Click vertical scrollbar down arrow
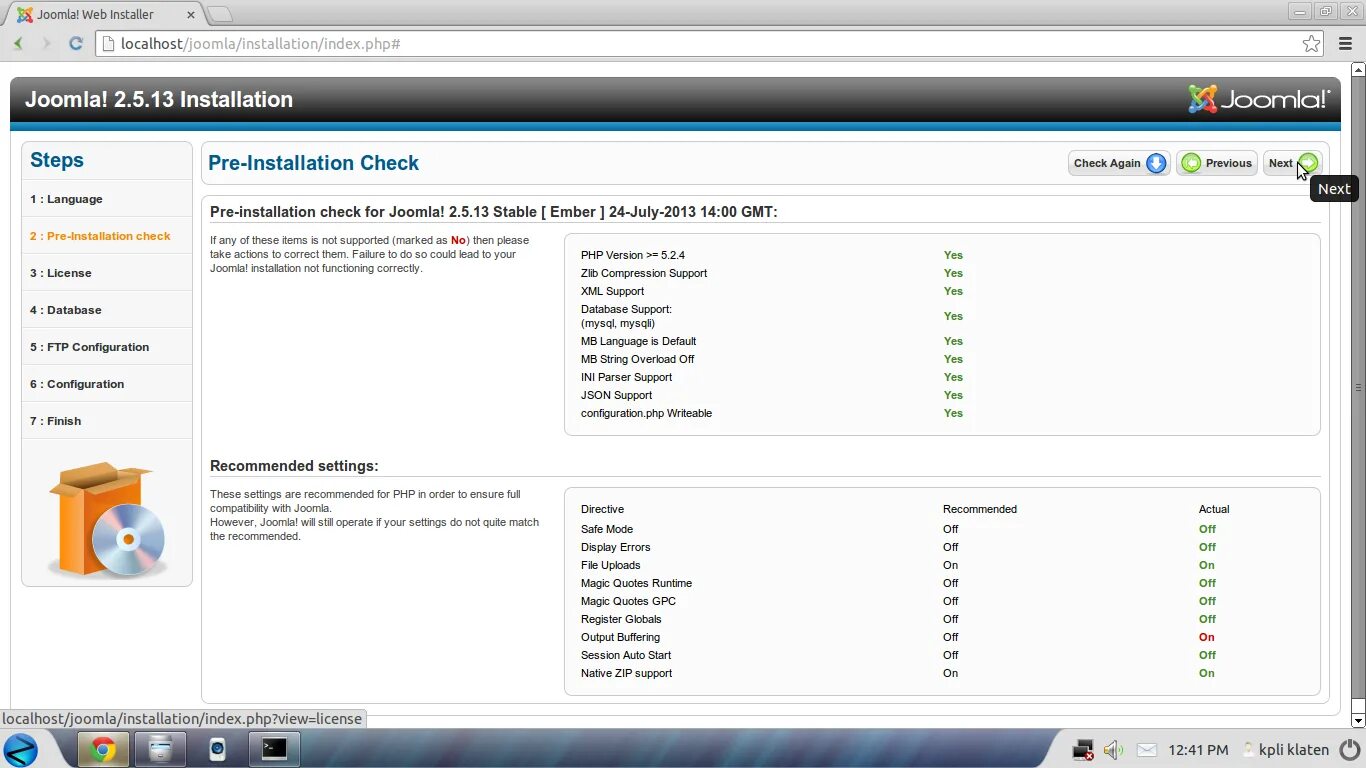The width and height of the screenshot is (1366, 768). click(x=1358, y=720)
